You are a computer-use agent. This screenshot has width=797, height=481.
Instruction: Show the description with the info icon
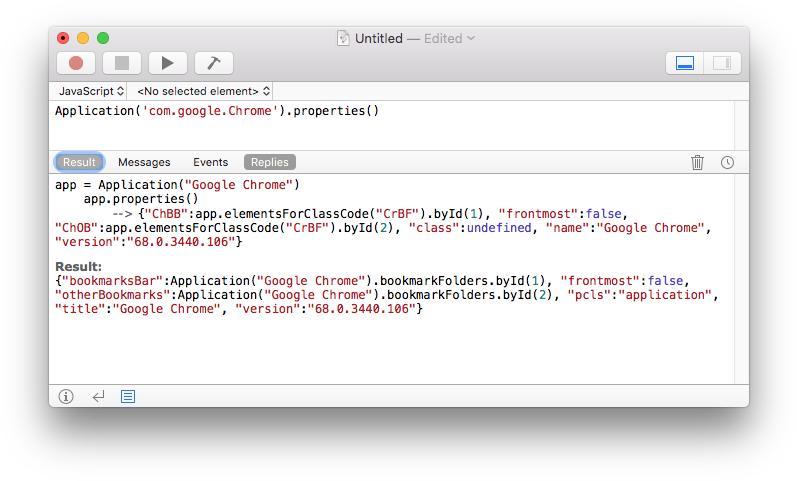[x=66, y=396]
